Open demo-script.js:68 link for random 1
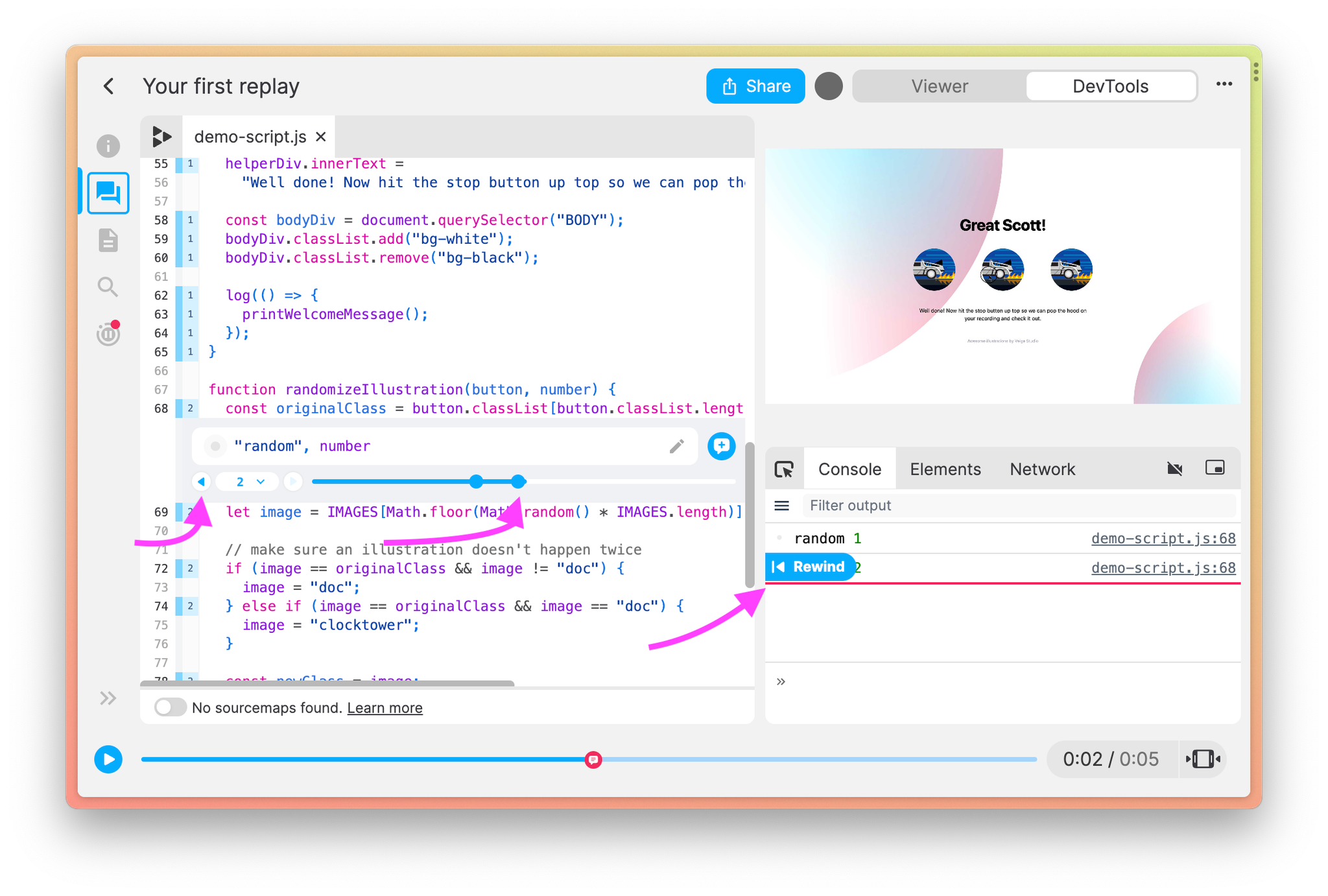1328x896 pixels. (1163, 538)
